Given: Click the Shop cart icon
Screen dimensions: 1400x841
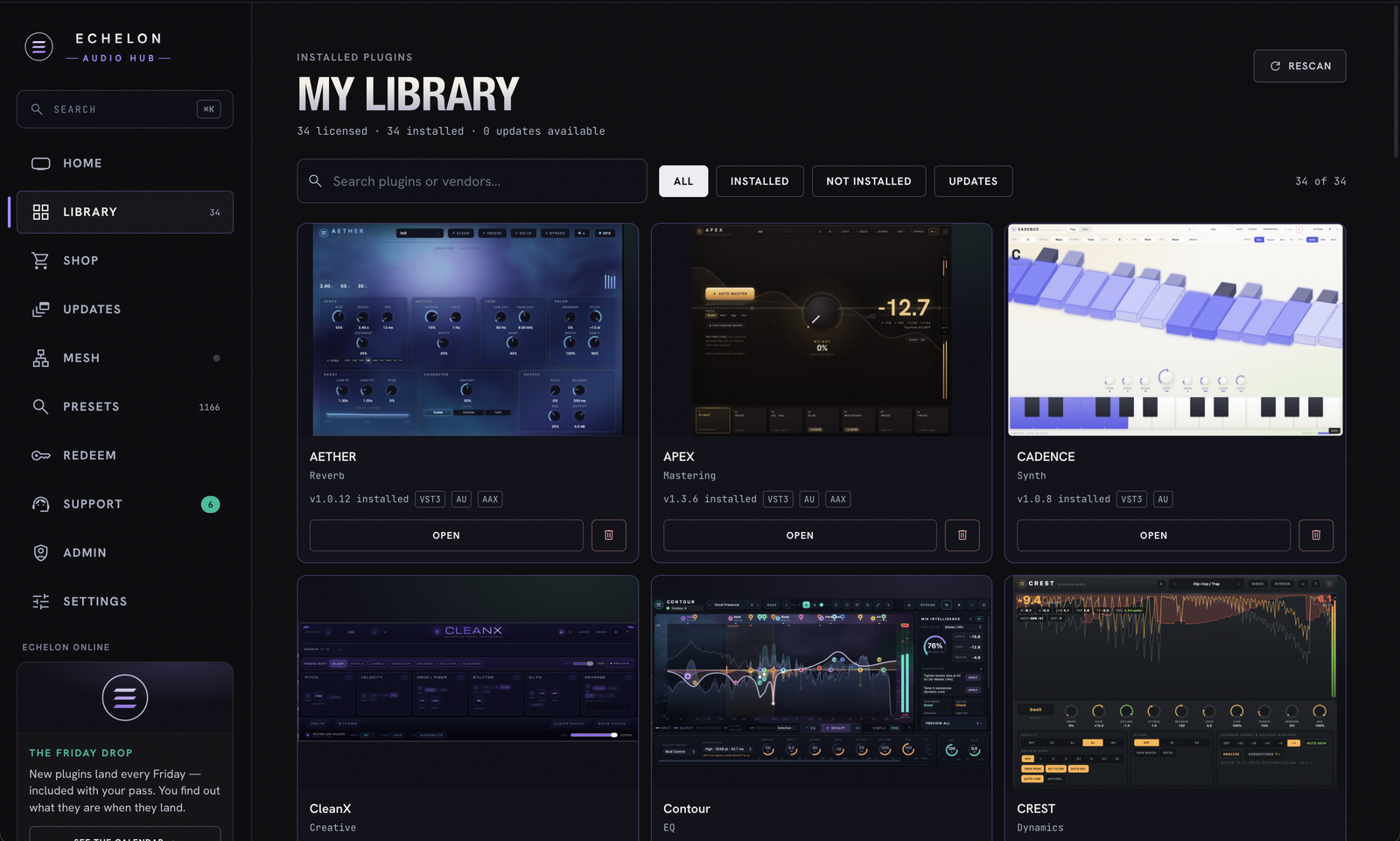Looking at the screenshot, I should [41, 261].
